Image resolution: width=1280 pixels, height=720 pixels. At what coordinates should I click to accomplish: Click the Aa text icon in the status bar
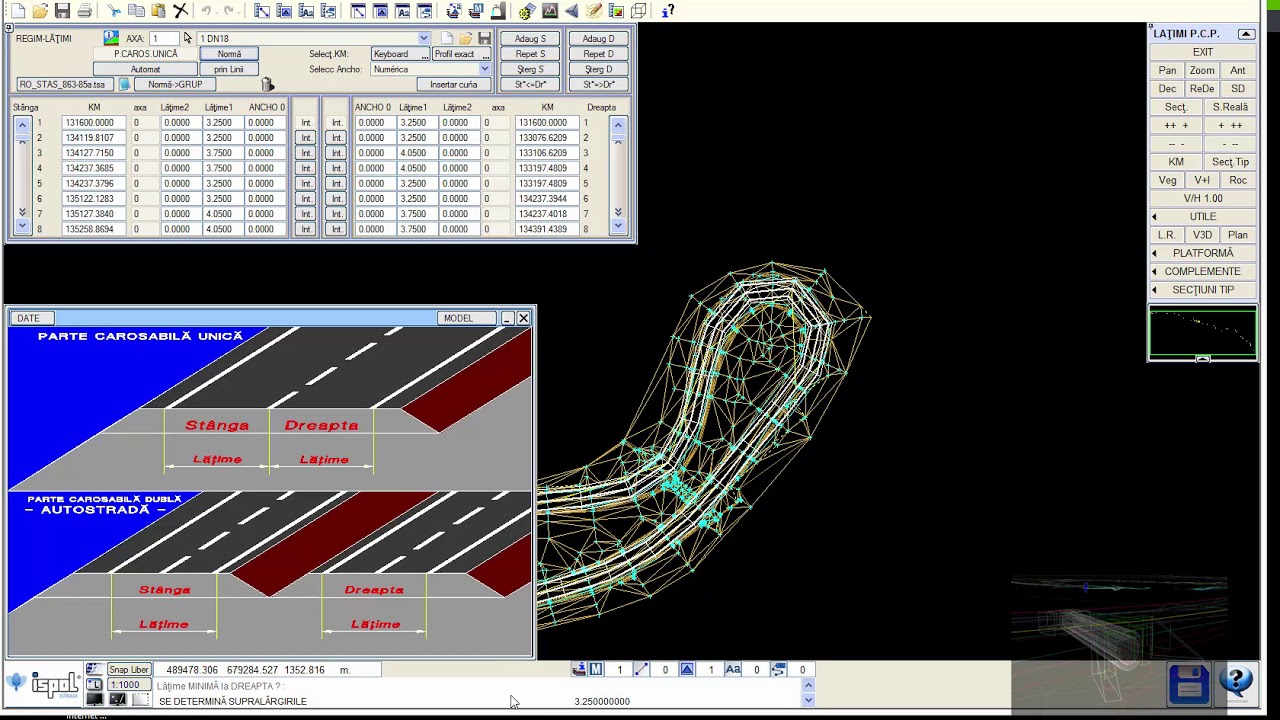[x=733, y=670]
